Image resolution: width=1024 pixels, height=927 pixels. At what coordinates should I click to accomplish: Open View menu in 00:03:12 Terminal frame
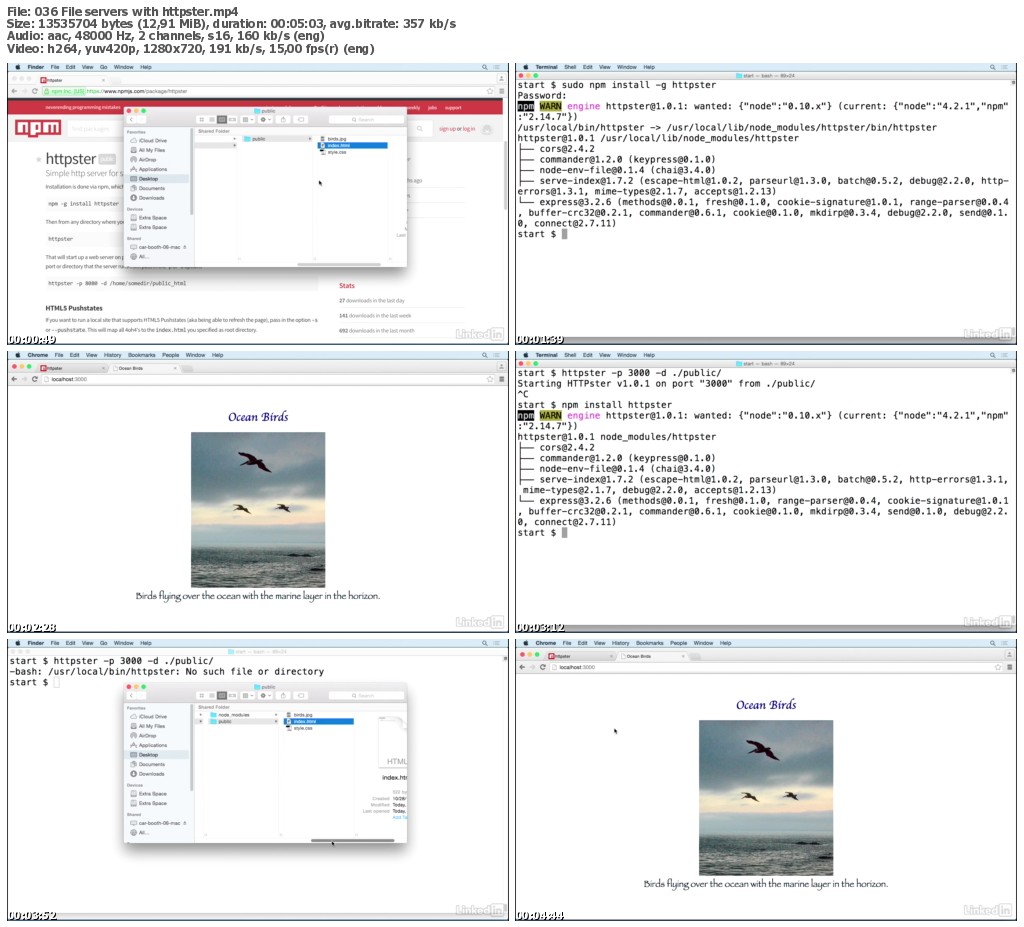click(x=605, y=355)
